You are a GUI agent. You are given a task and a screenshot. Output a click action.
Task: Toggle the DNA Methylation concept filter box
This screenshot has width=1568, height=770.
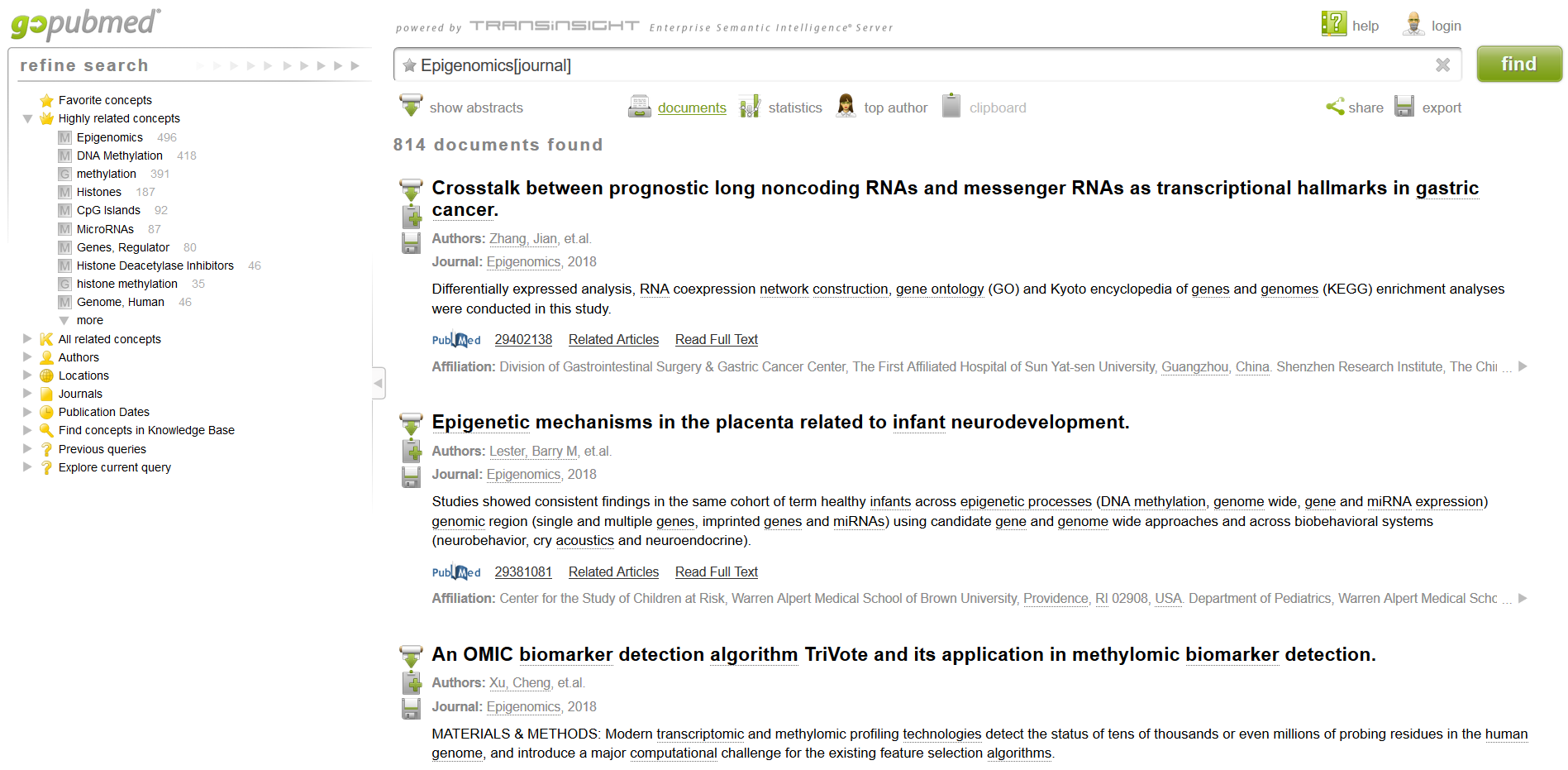pyautogui.click(x=64, y=155)
